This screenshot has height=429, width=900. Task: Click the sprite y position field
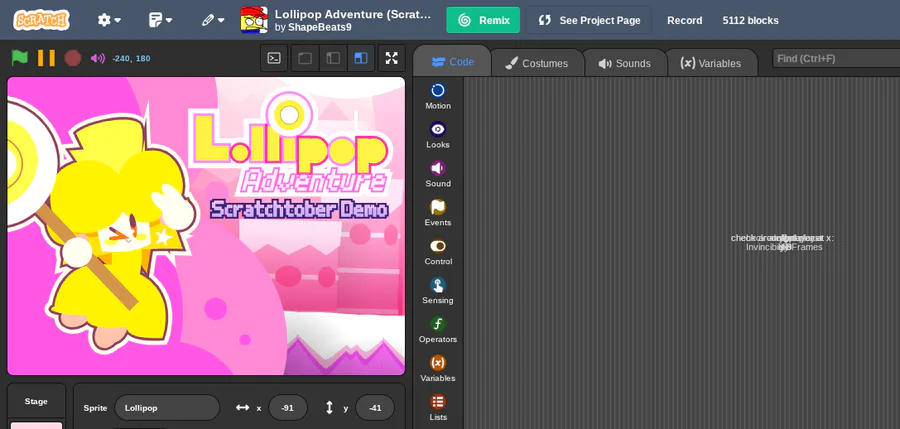(375, 408)
